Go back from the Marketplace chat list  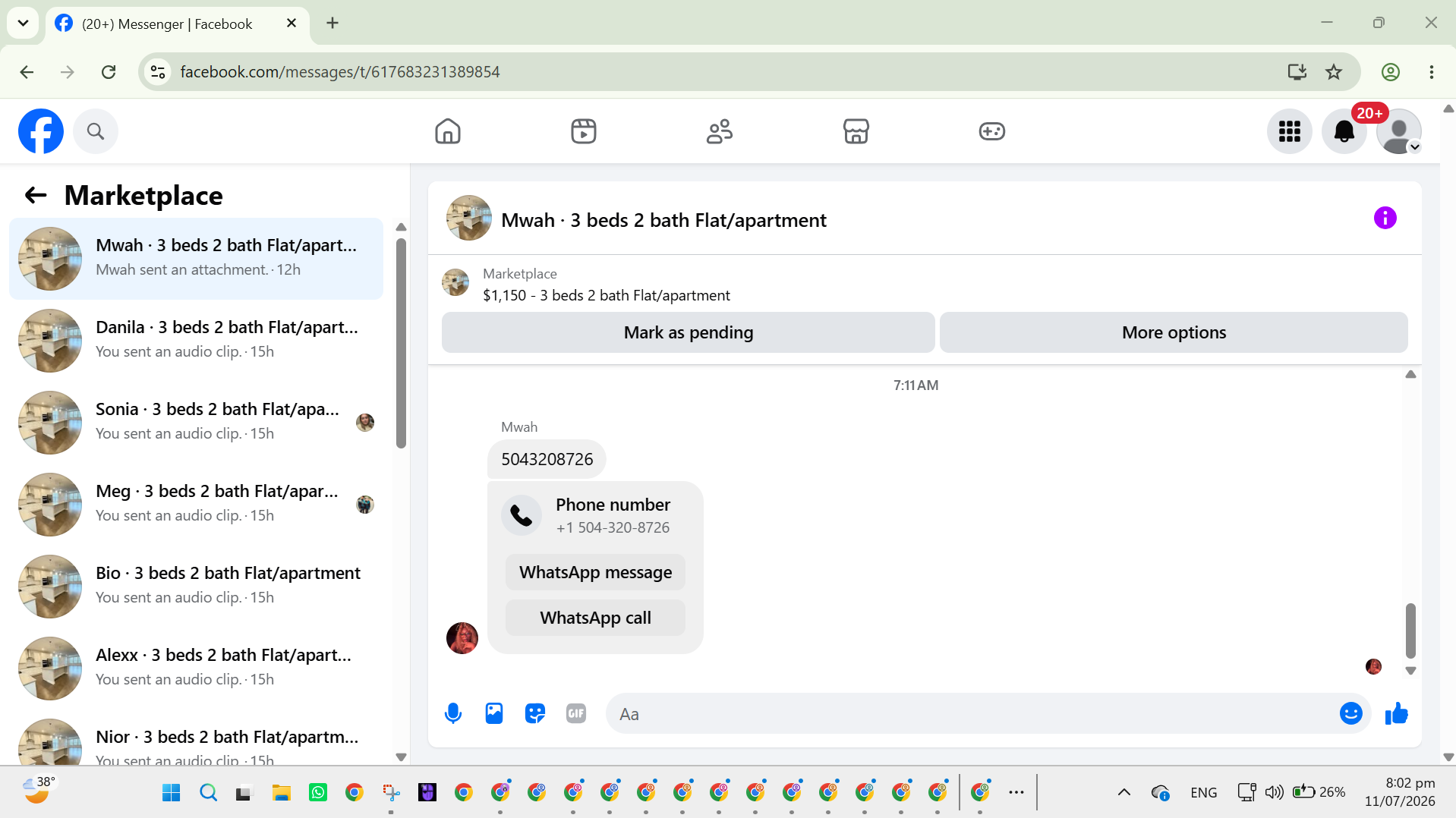click(x=36, y=196)
